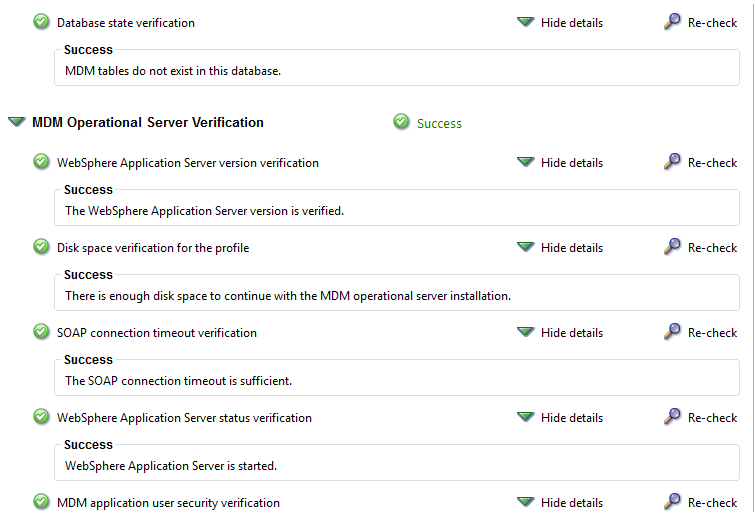Click the green Success status text
The width and height of the screenshot is (755, 513).
pos(439,124)
